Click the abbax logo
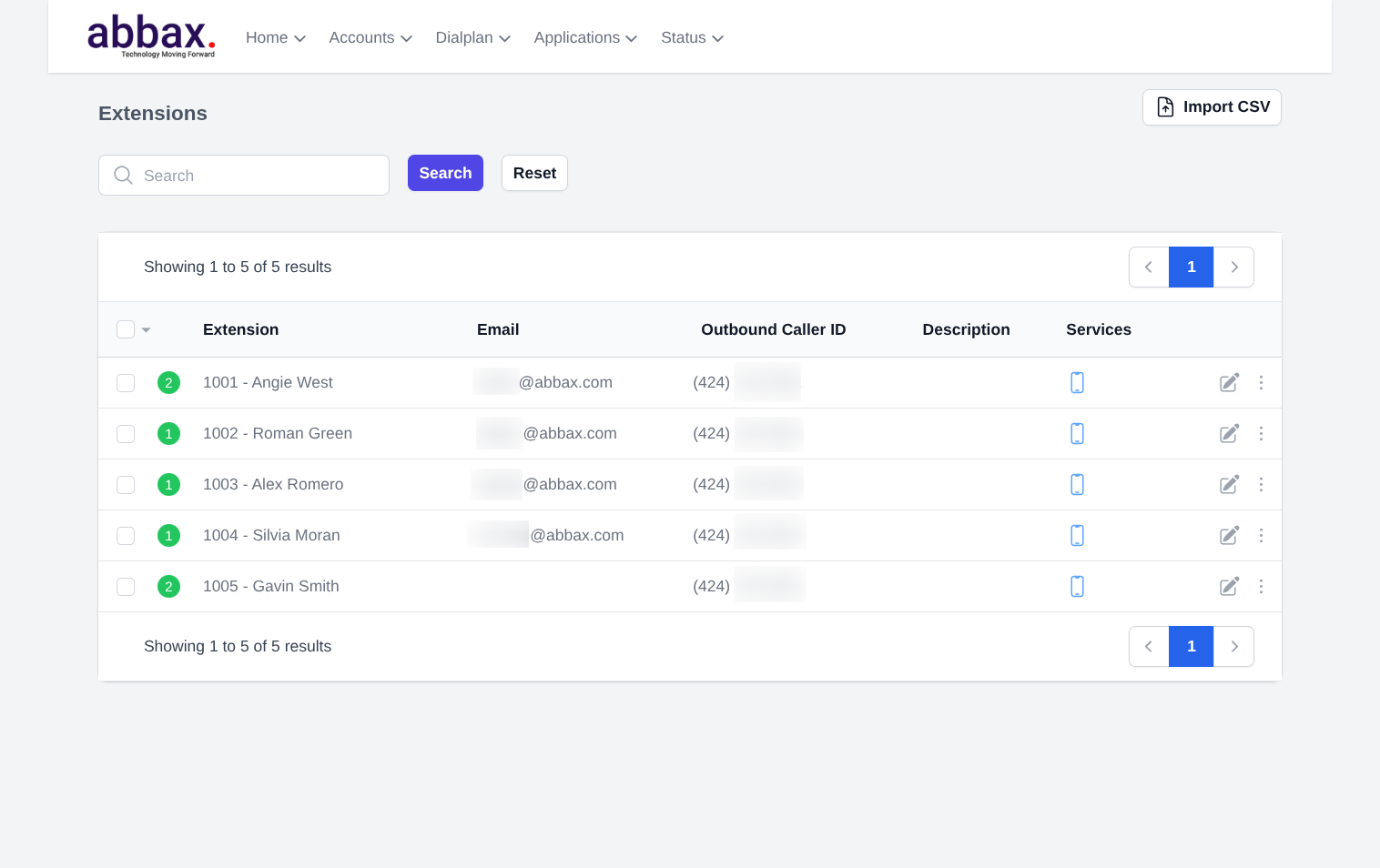The width and height of the screenshot is (1380, 868). 151,36
